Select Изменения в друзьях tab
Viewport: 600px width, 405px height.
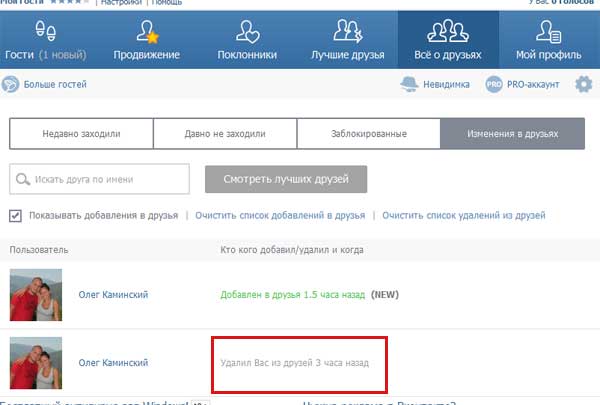pos(512,133)
